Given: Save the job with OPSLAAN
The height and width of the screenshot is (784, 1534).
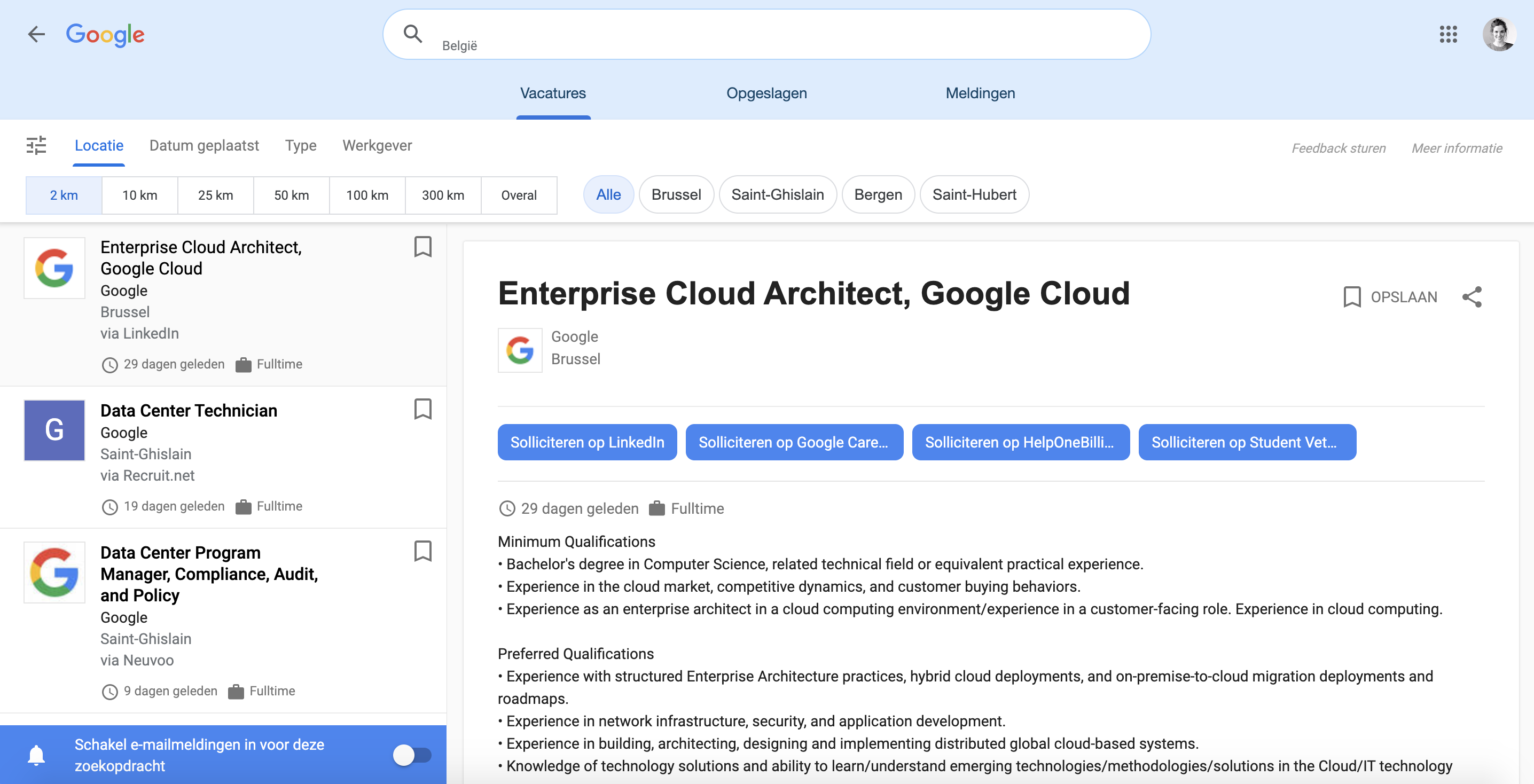Looking at the screenshot, I should click(1390, 296).
